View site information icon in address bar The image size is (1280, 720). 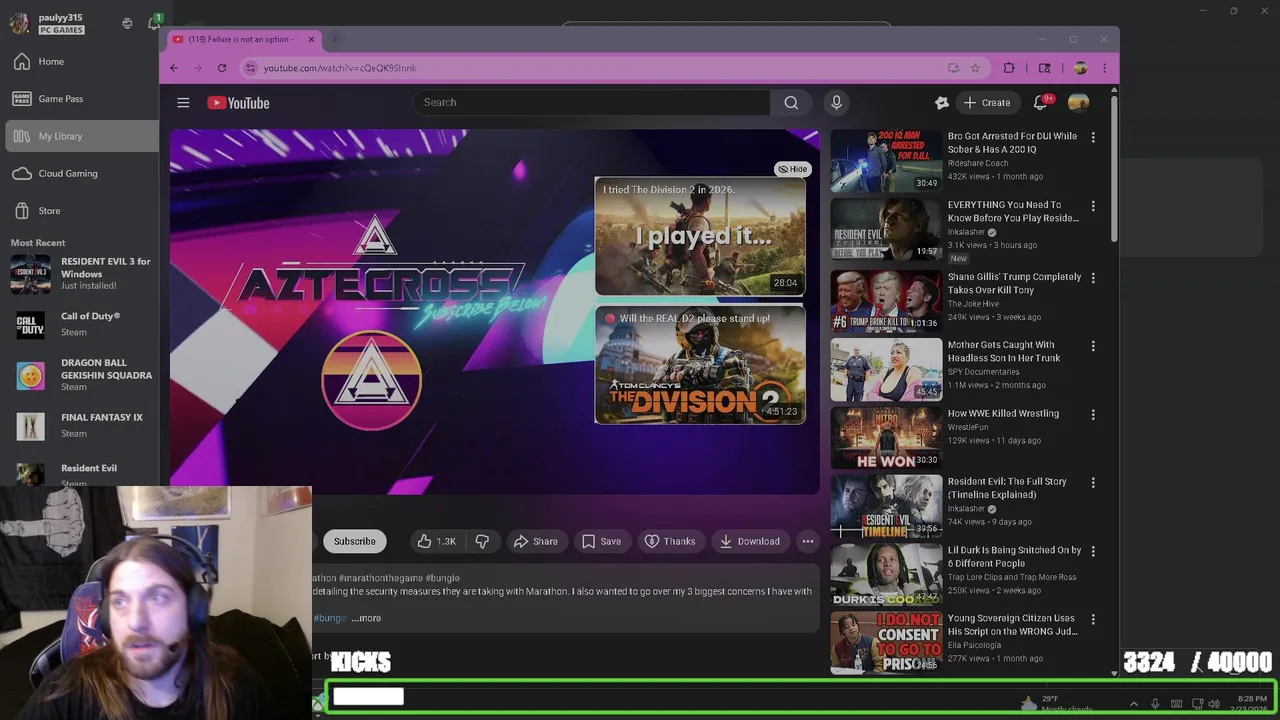251,68
